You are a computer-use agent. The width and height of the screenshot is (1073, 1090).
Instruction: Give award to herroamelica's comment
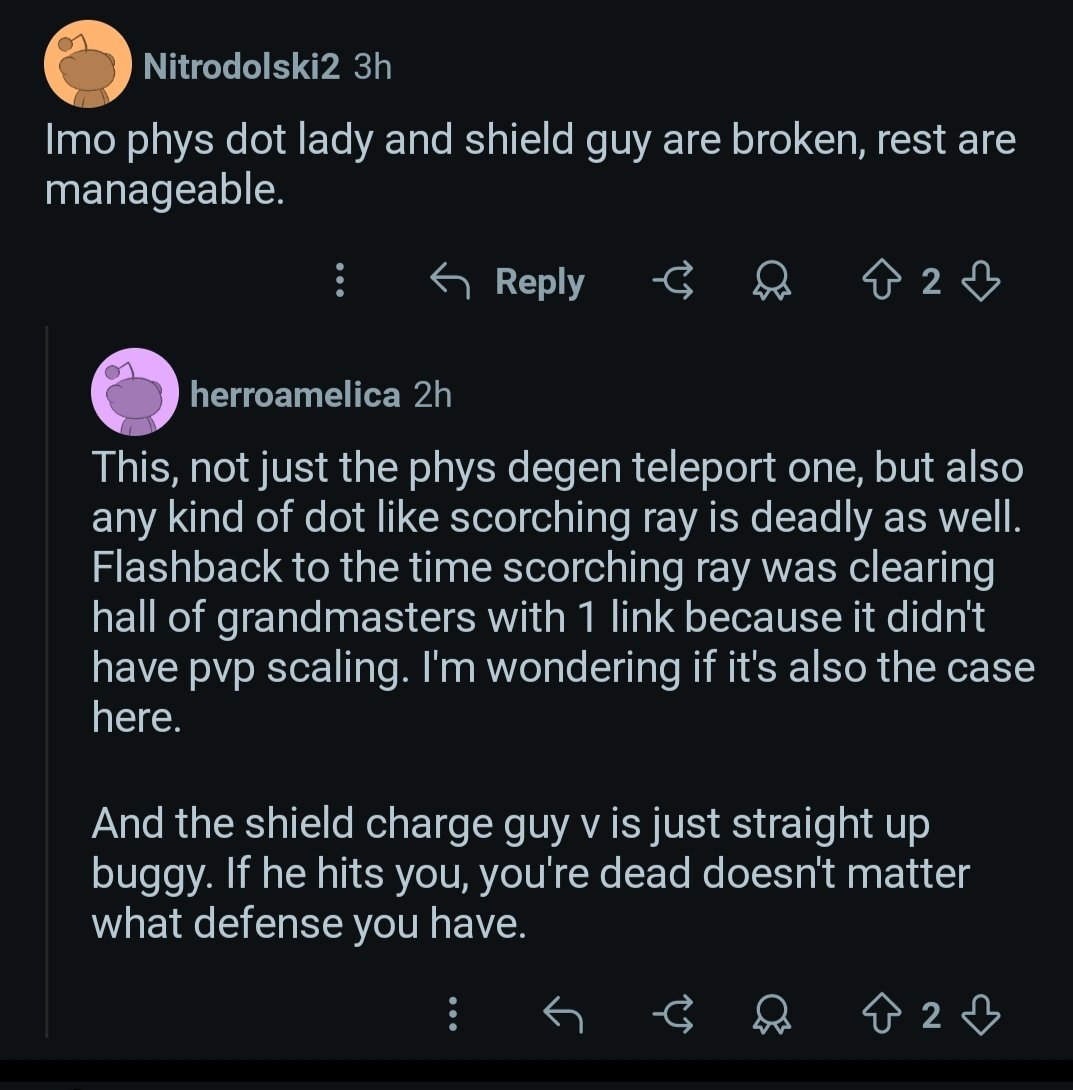(771, 1014)
